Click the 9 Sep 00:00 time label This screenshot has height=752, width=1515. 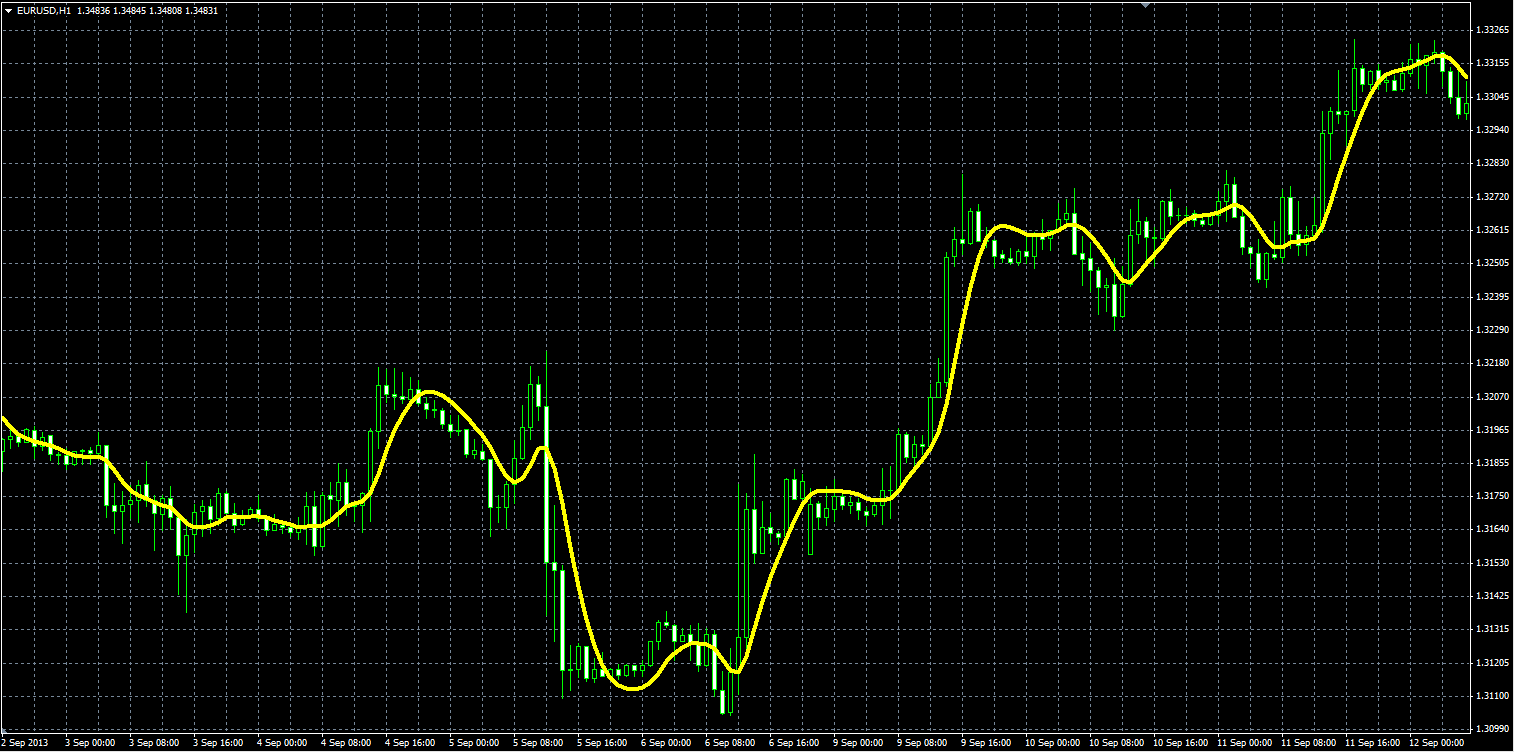(857, 743)
